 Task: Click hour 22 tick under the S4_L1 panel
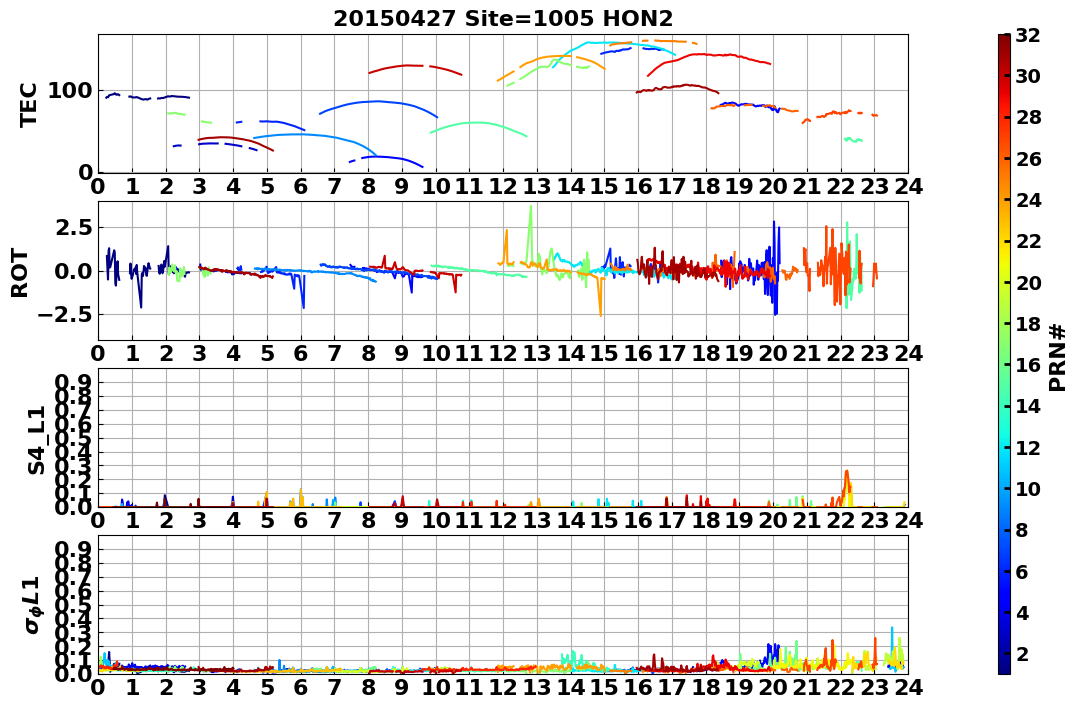pyautogui.click(x=841, y=520)
